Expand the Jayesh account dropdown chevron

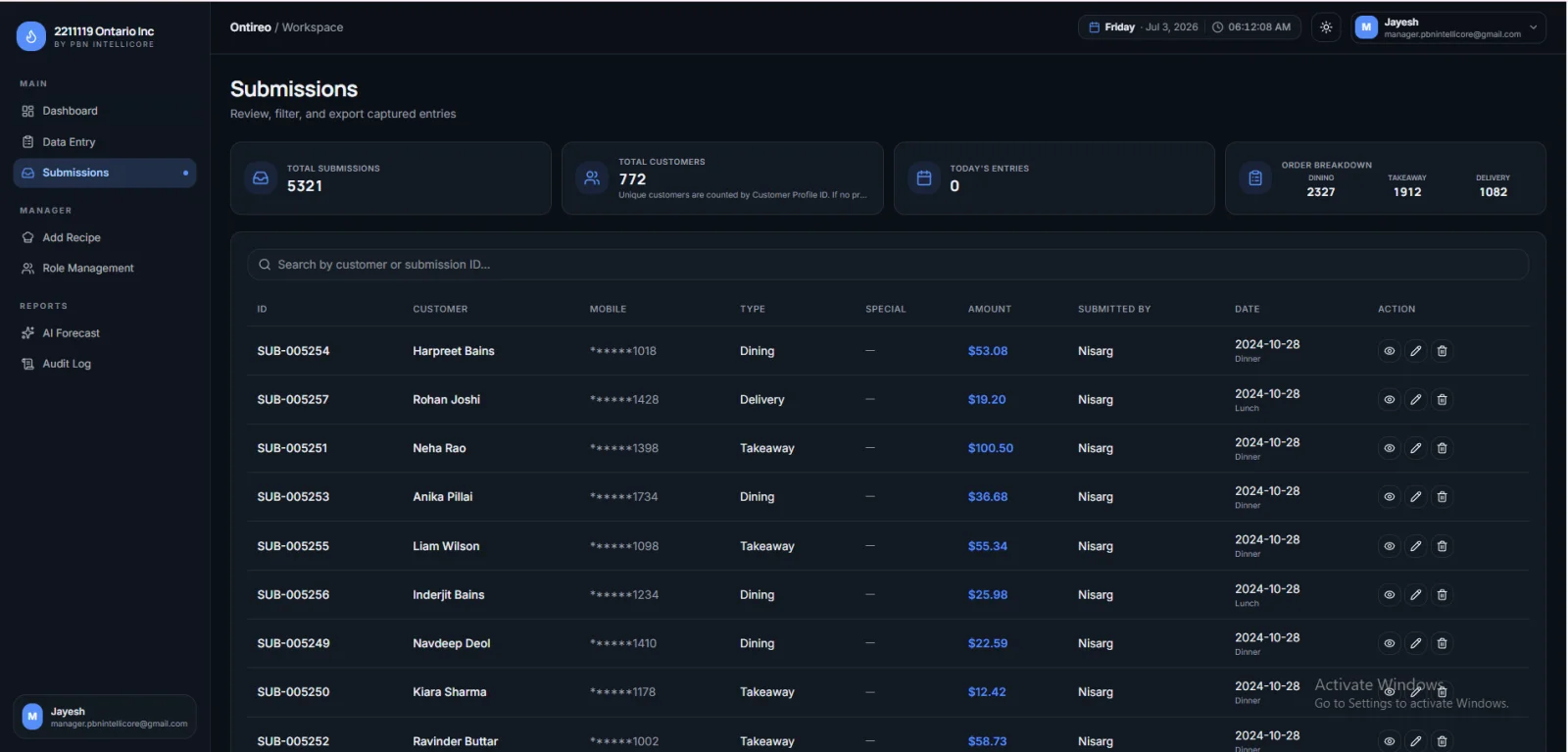click(1534, 27)
